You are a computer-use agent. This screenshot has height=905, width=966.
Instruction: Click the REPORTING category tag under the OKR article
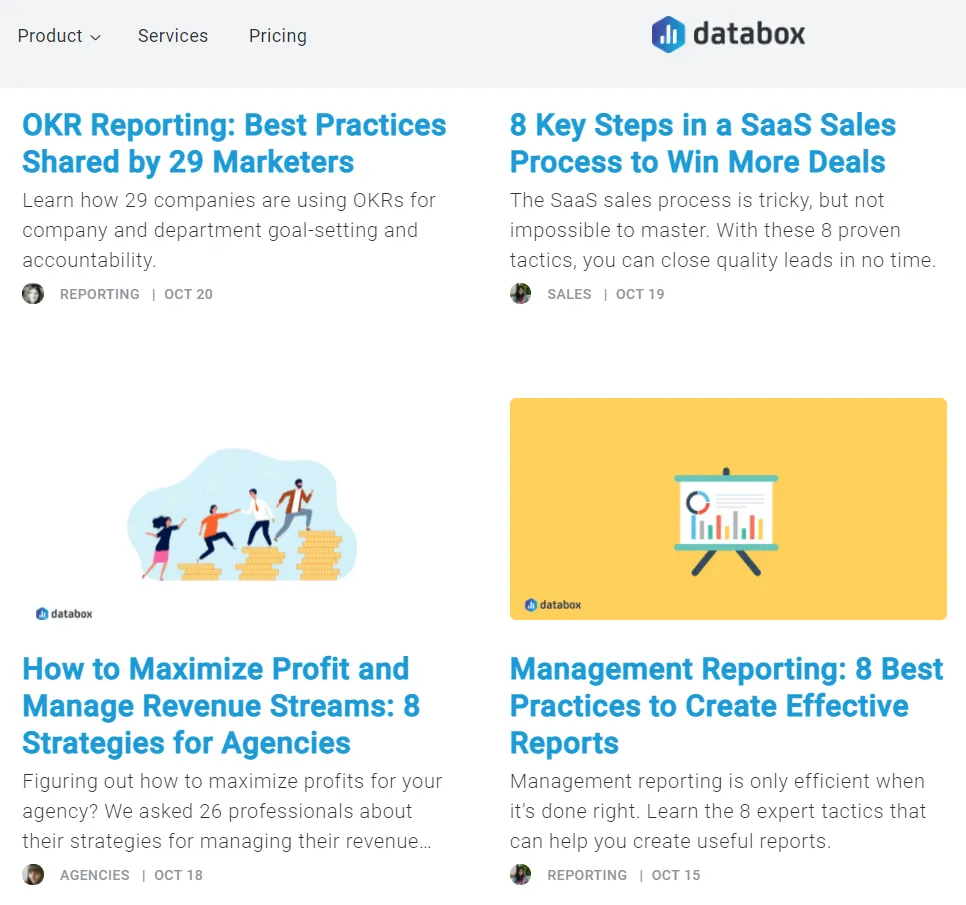99,294
